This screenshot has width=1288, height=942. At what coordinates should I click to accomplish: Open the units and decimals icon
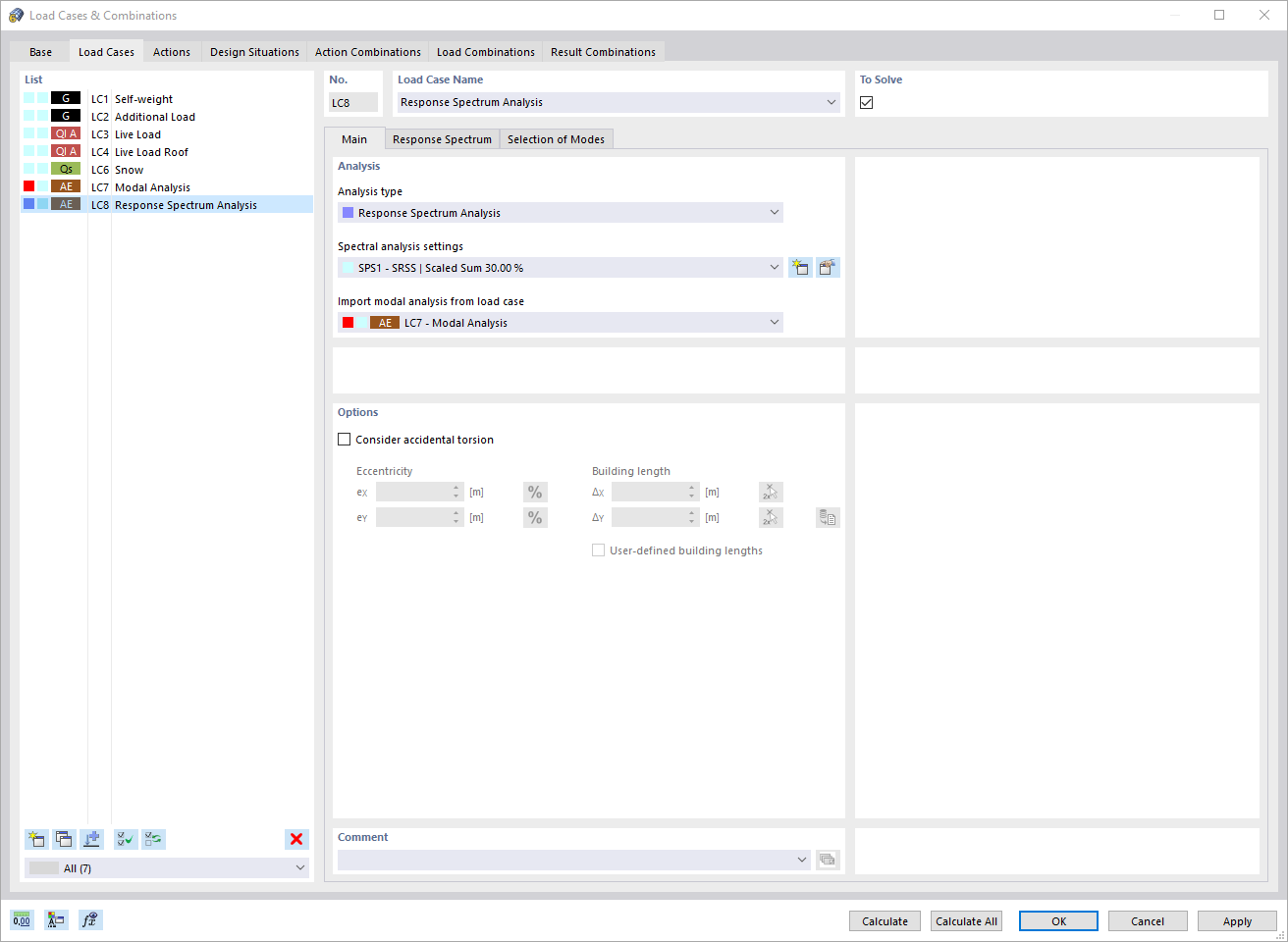click(22, 919)
